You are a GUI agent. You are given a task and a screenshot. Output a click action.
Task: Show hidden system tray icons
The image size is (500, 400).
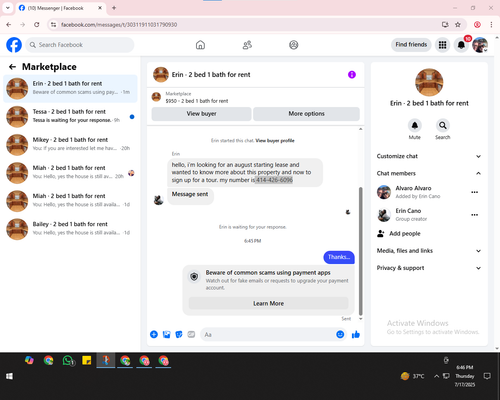436,376
